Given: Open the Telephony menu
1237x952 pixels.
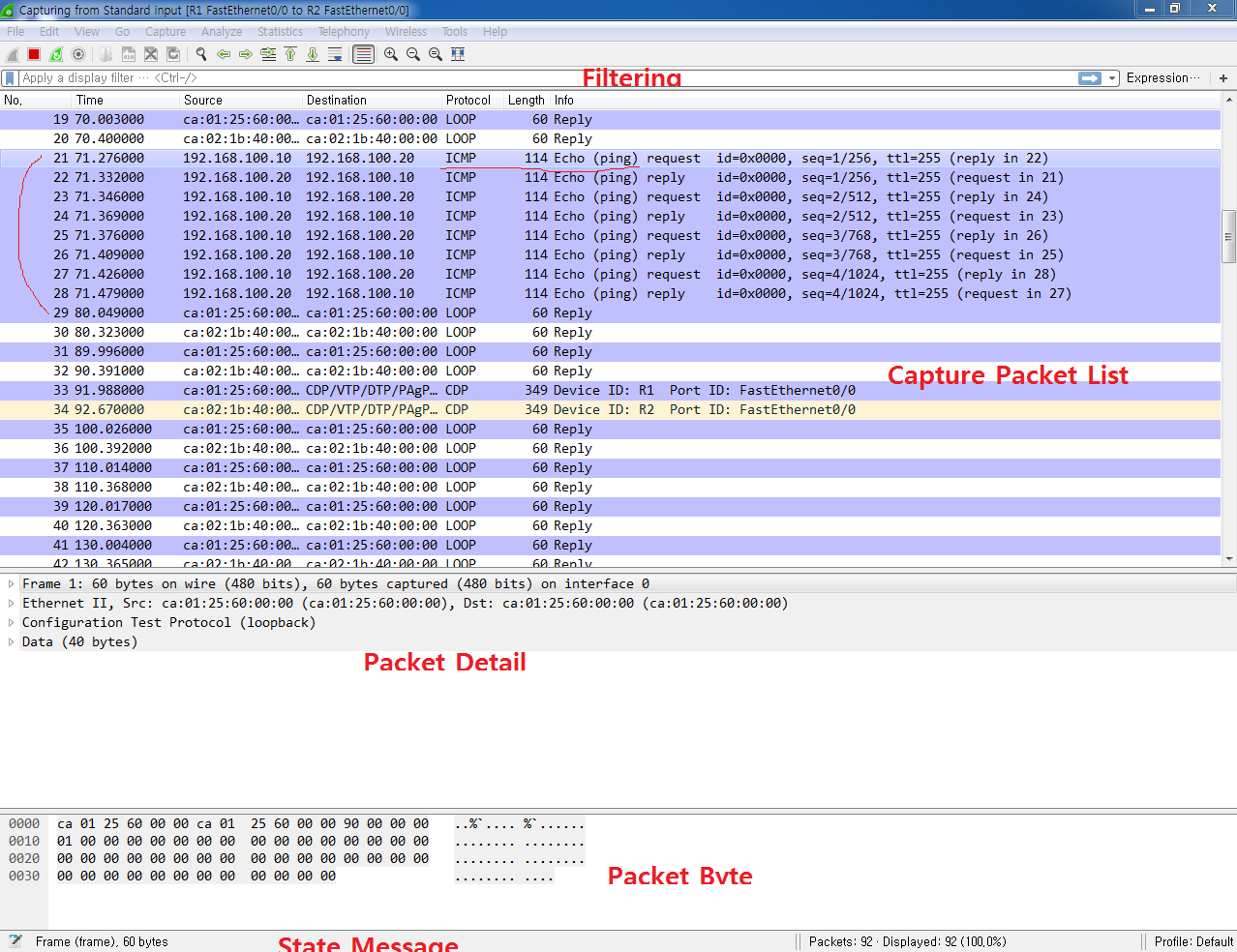Looking at the screenshot, I should point(344,32).
